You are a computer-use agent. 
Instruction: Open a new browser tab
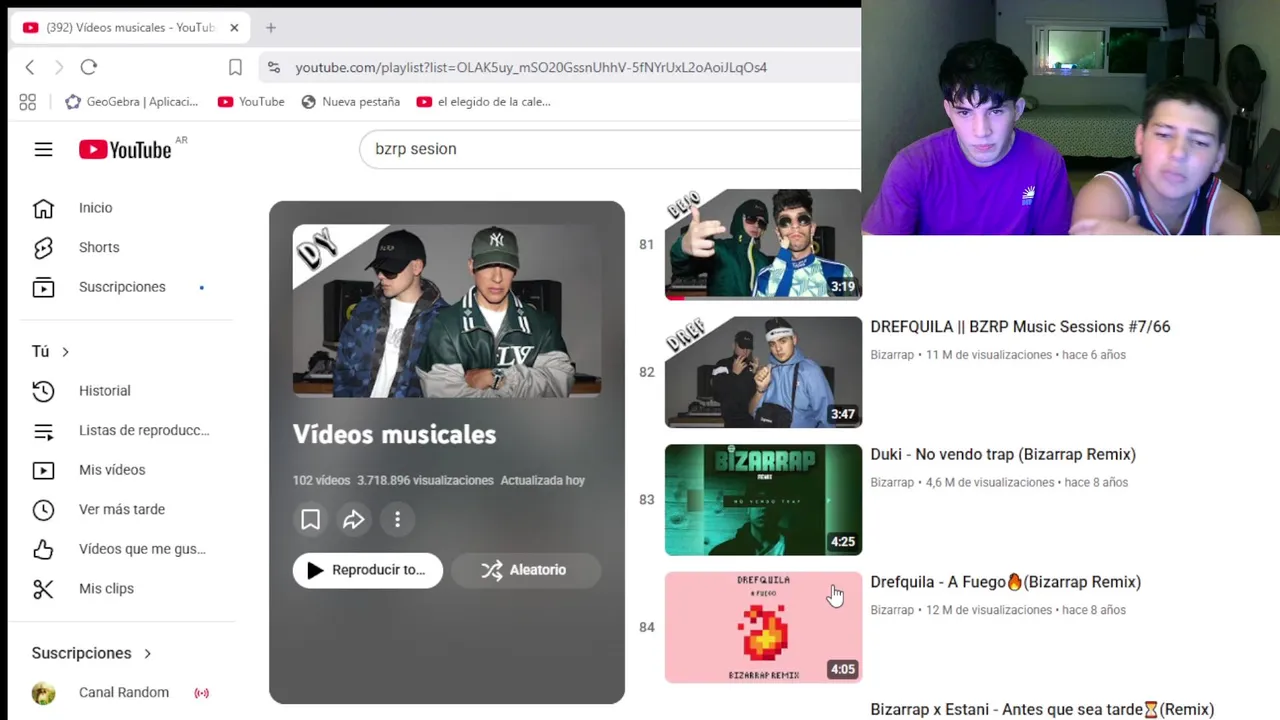tap(270, 28)
